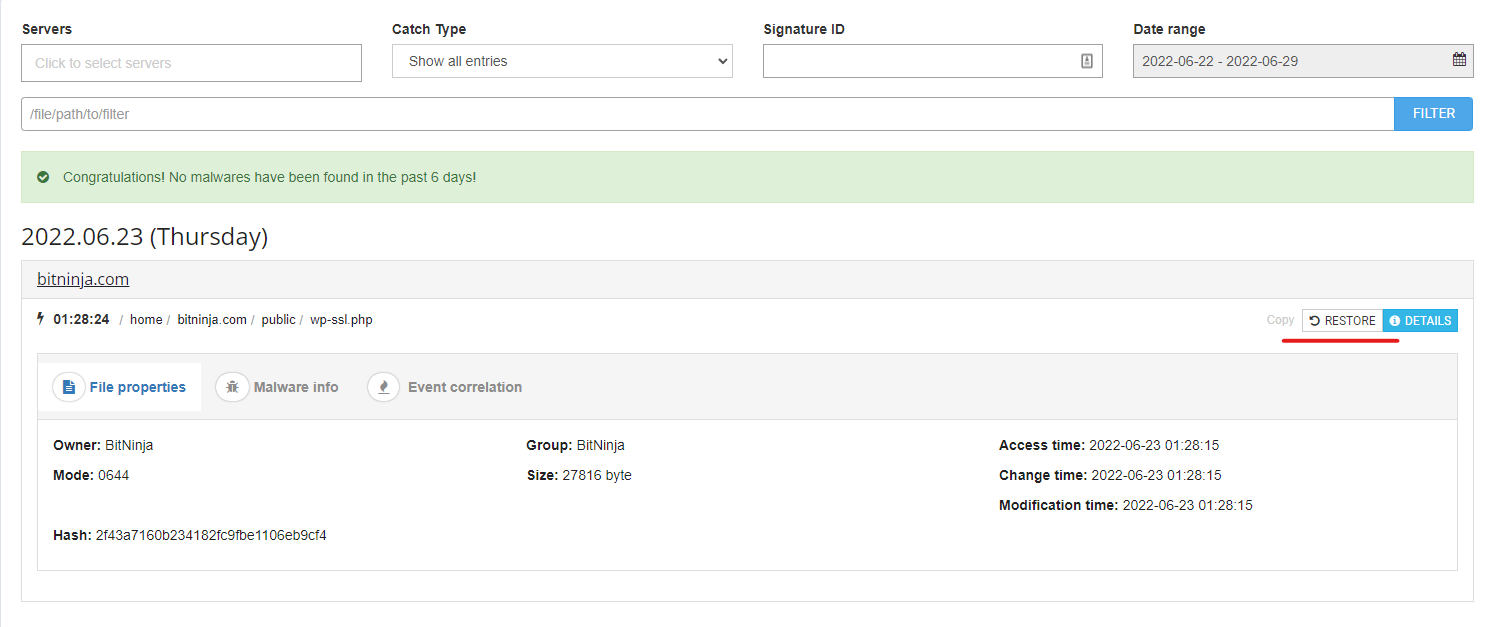Expand the Show all entries selector
This screenshot has width=1491, height=627.
click(x=562, y=60)
